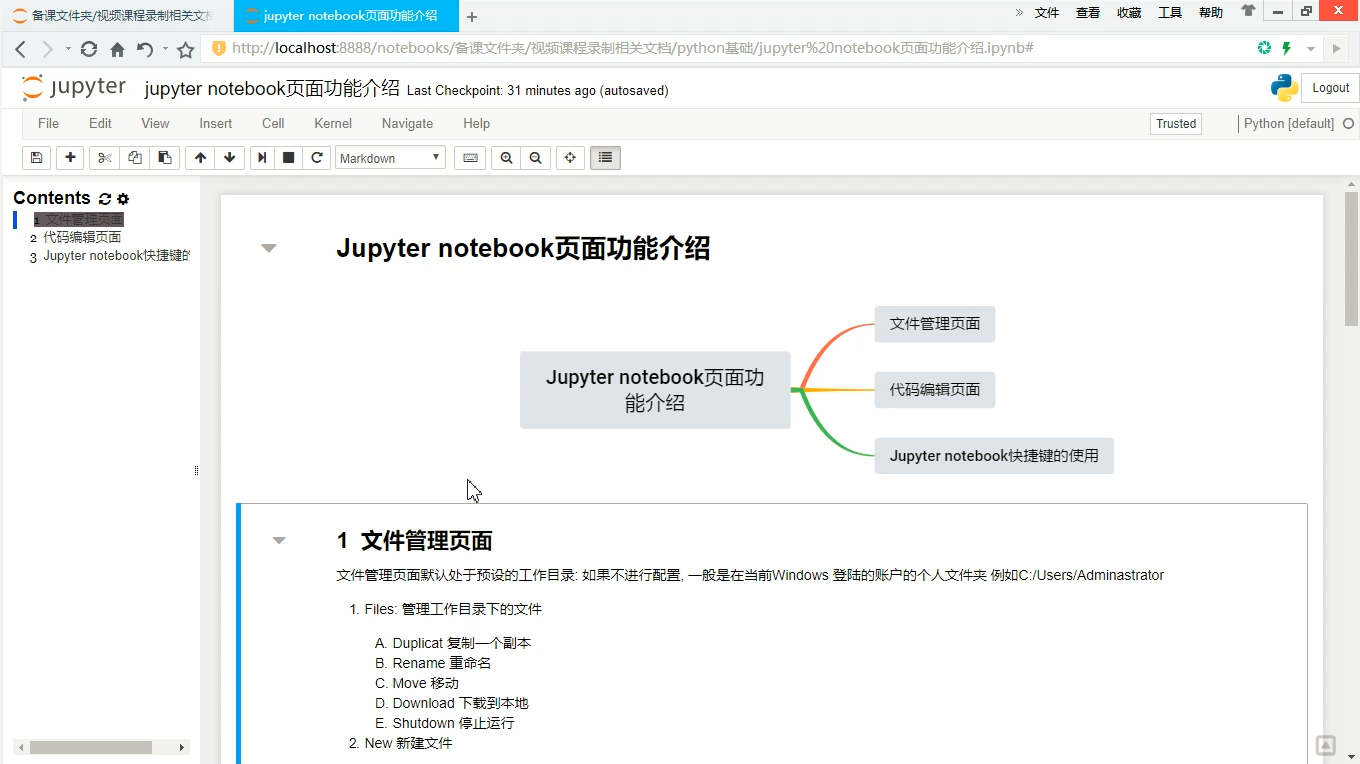Image resolution: width=1360 pixels, height=764 pixels.
Task: Open command palette keyboard icon
Action: click(470, 158)
